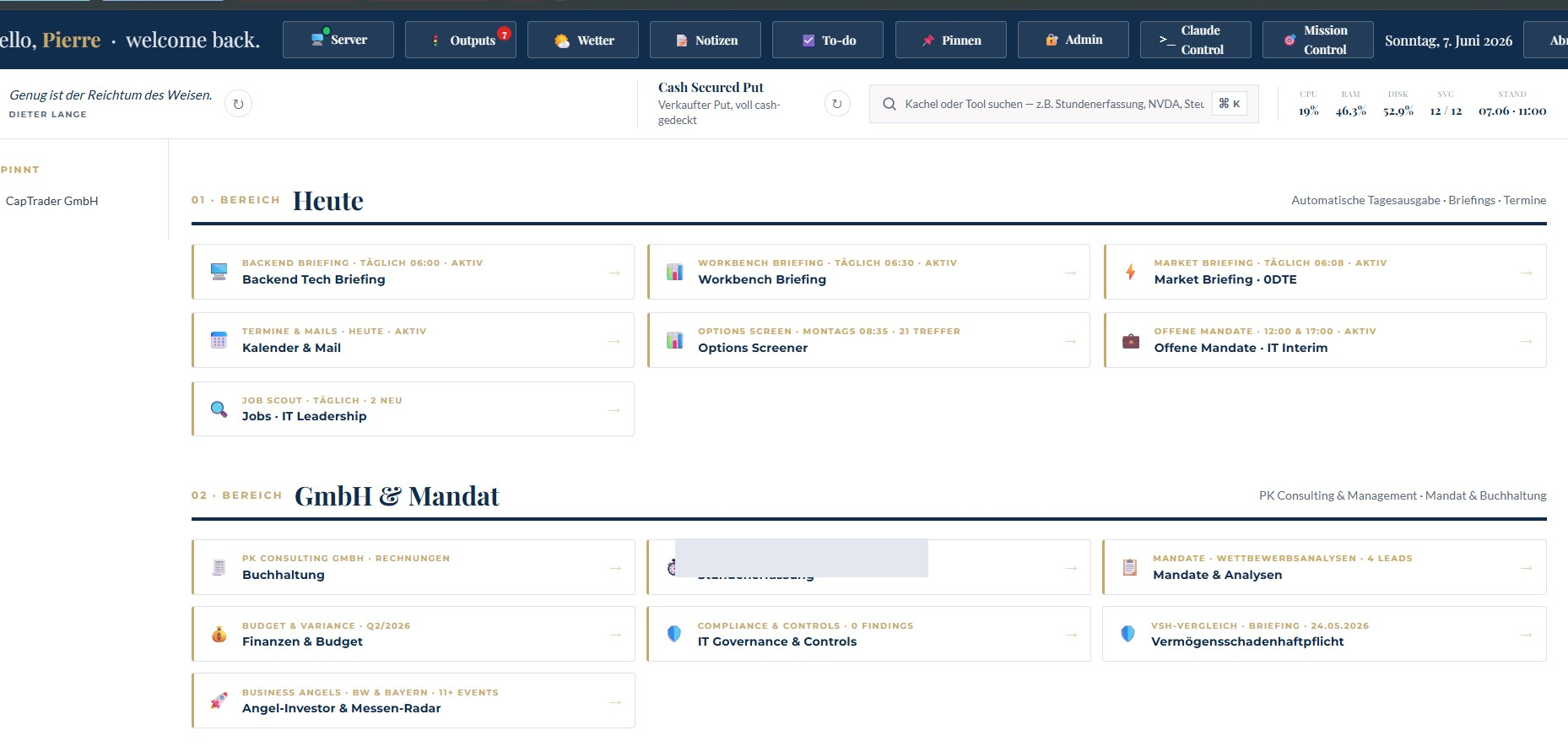Expand Buchhaltung tile using arrow

[x=615, y=568]
